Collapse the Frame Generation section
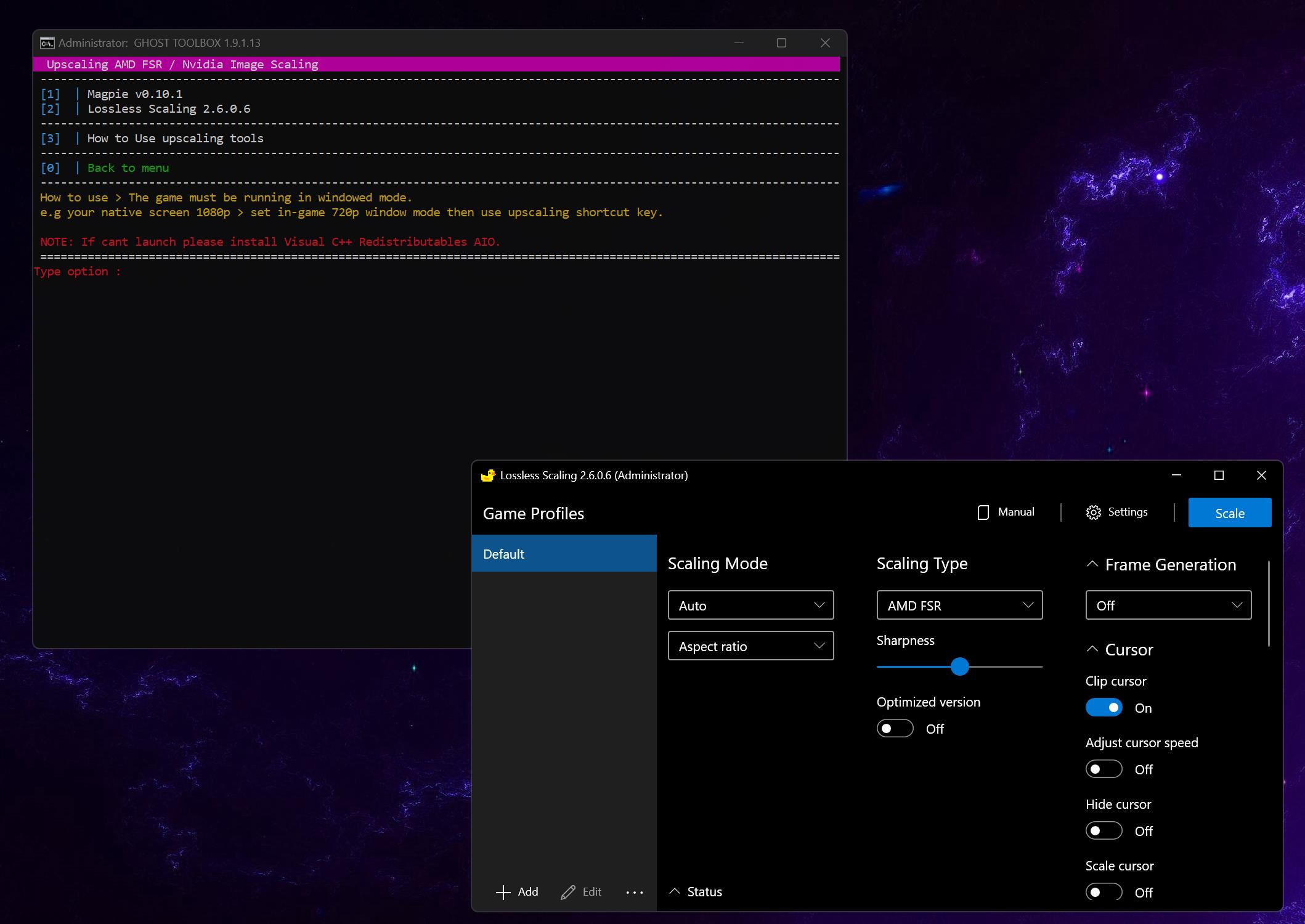Image resolution: width=1305 pixels, height=924 pixels. coord(1092,564)
